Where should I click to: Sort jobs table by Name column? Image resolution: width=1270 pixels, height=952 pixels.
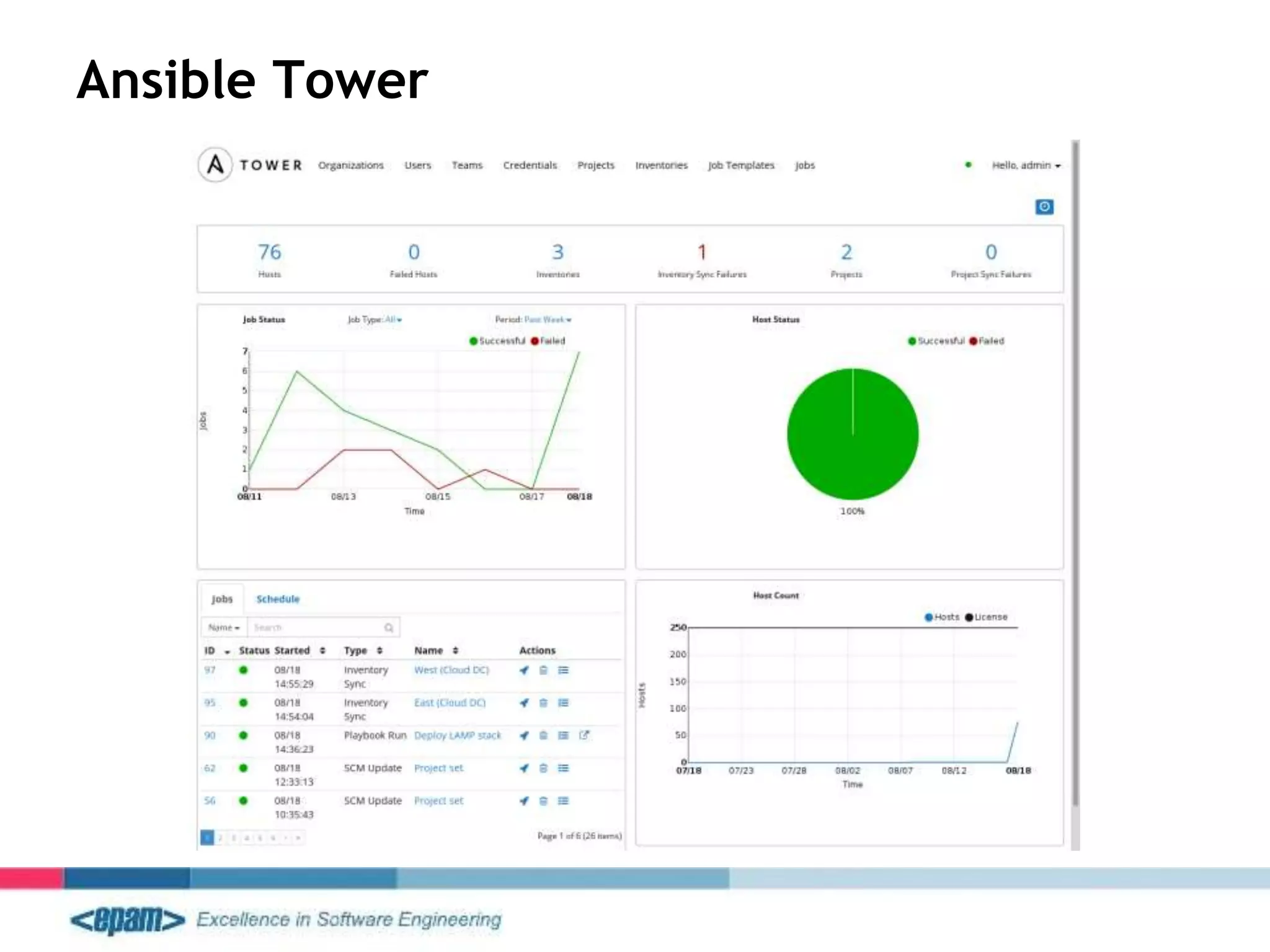(437, 651)
